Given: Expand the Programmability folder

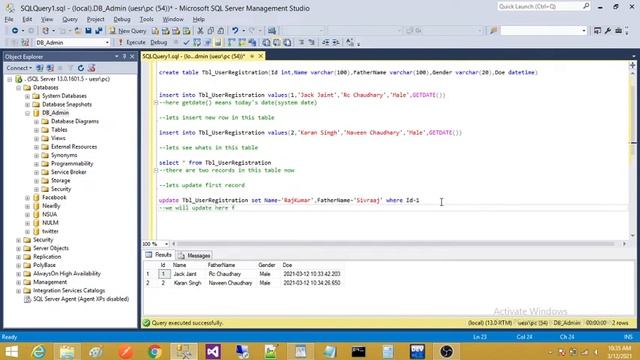Looking at the screenshot, I should click(x=36, y=164).
